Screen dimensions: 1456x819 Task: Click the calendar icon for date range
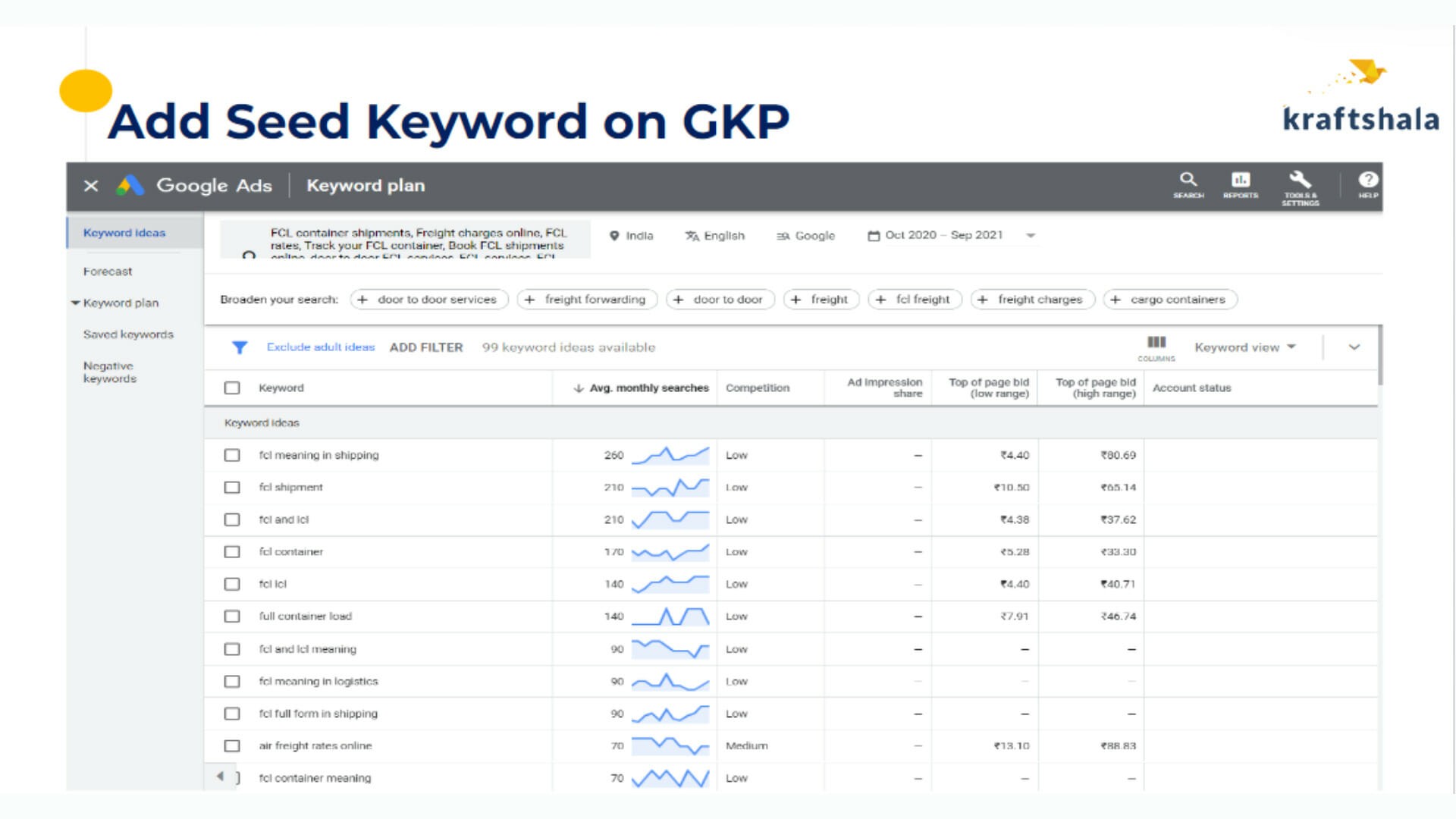(x=874, y=236)
